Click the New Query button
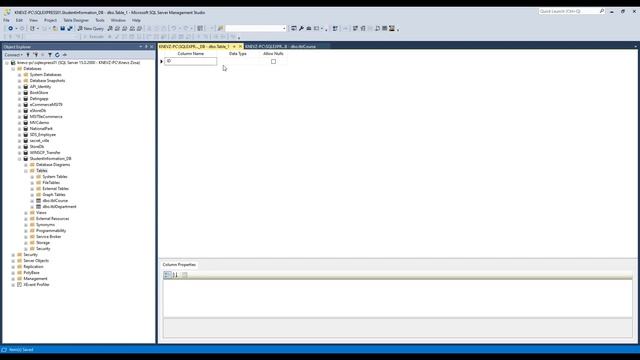The width and height of the screenshot is (640, 360). [91, 29]
